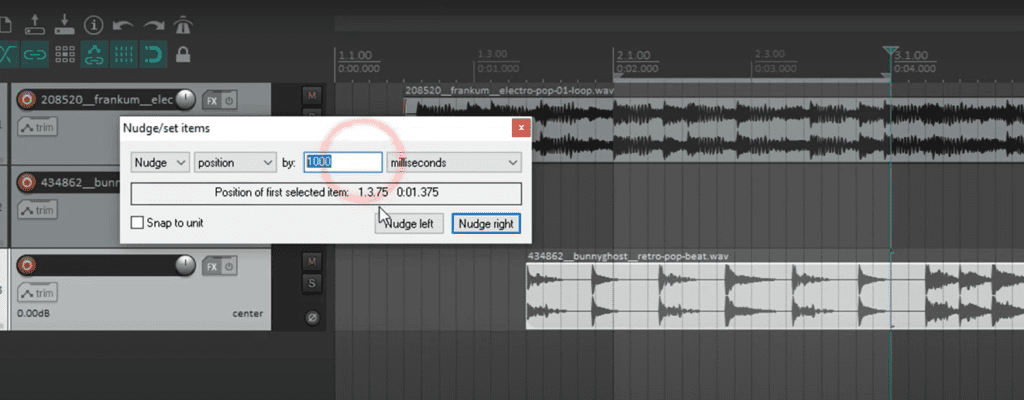Viewport: 1024px width, 400px height.
Task: Open the milliseconds unit dropdown
Action: pyautogui.click(x=453, y=163)
